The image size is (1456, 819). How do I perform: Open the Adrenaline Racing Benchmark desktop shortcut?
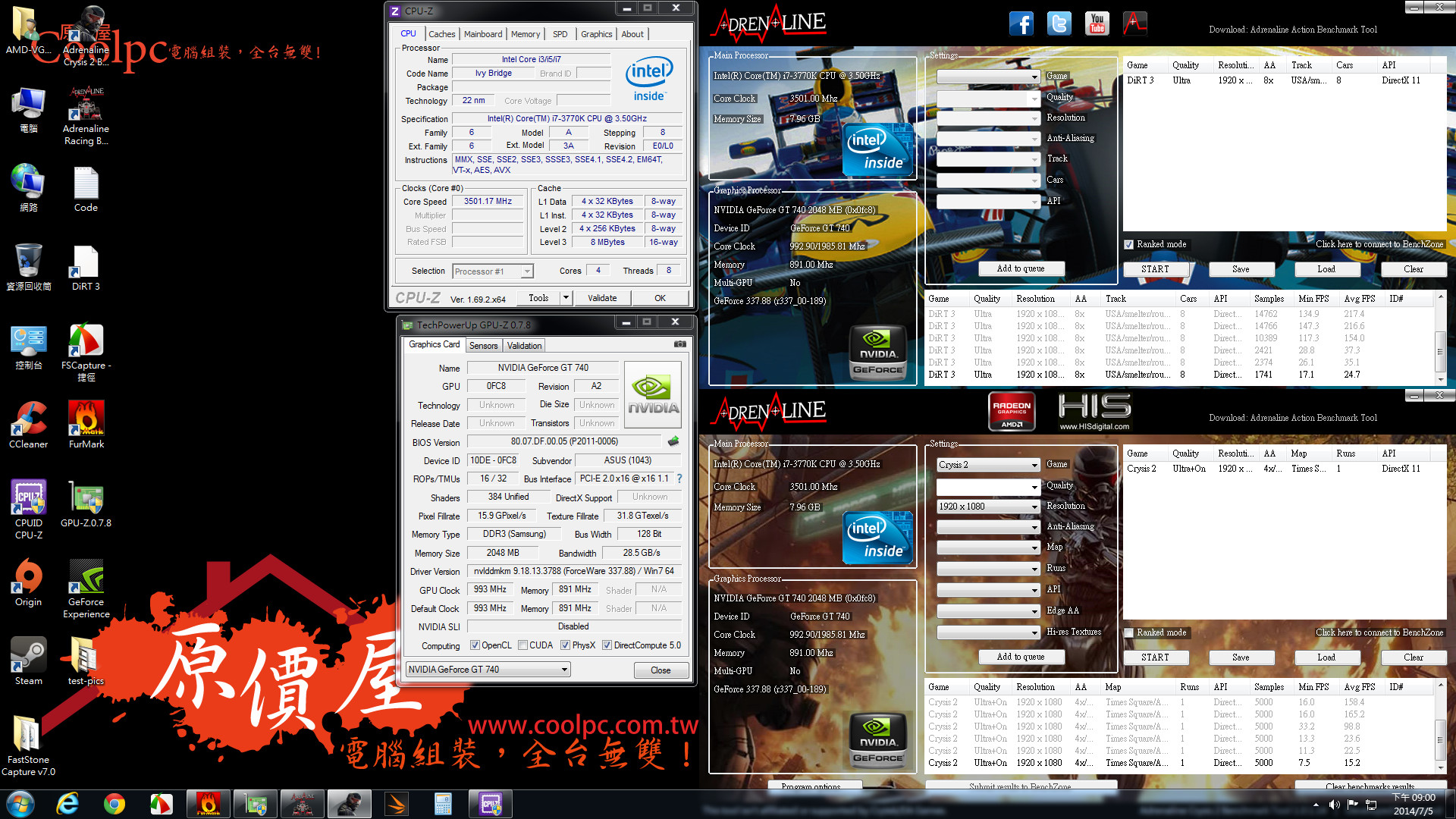tap(86, 115)
